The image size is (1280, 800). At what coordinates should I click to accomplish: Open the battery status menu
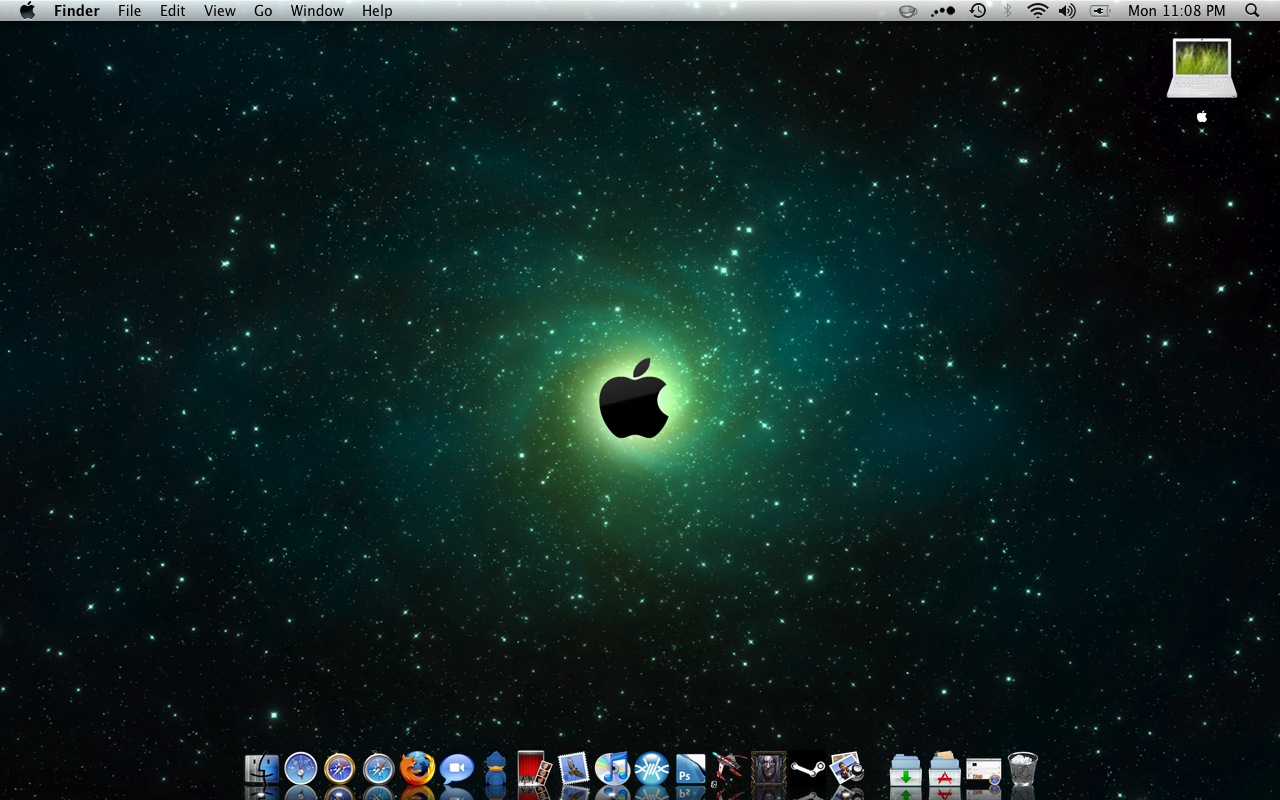click(1100, 11)
